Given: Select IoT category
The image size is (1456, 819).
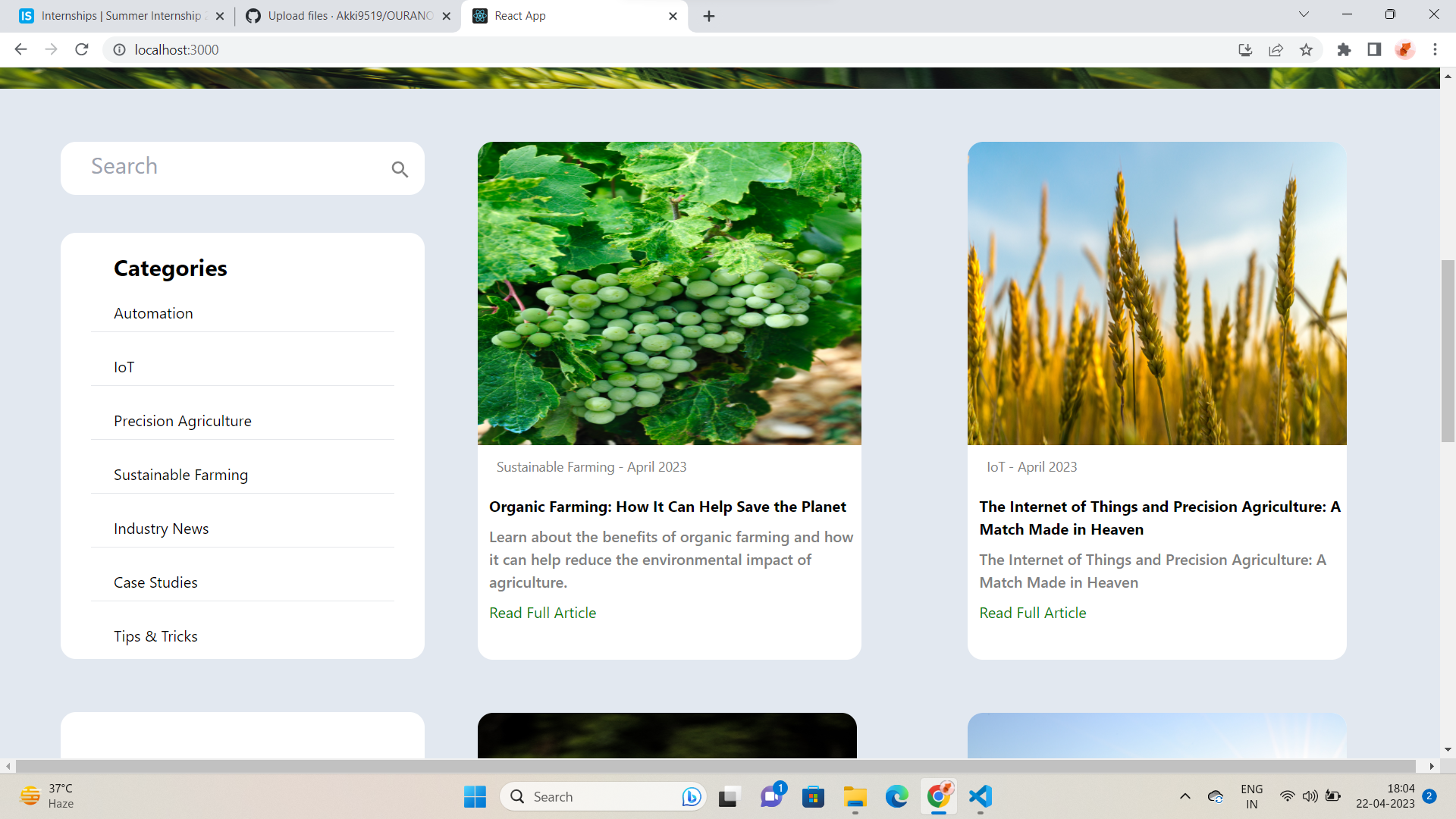Looking at the screenshot, I should pyautogui.click(x=124, y=367).
